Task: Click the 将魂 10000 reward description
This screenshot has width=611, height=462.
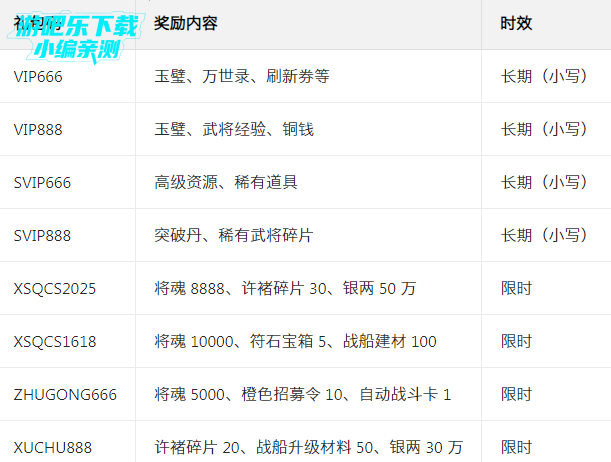Action: coord(295,341)
